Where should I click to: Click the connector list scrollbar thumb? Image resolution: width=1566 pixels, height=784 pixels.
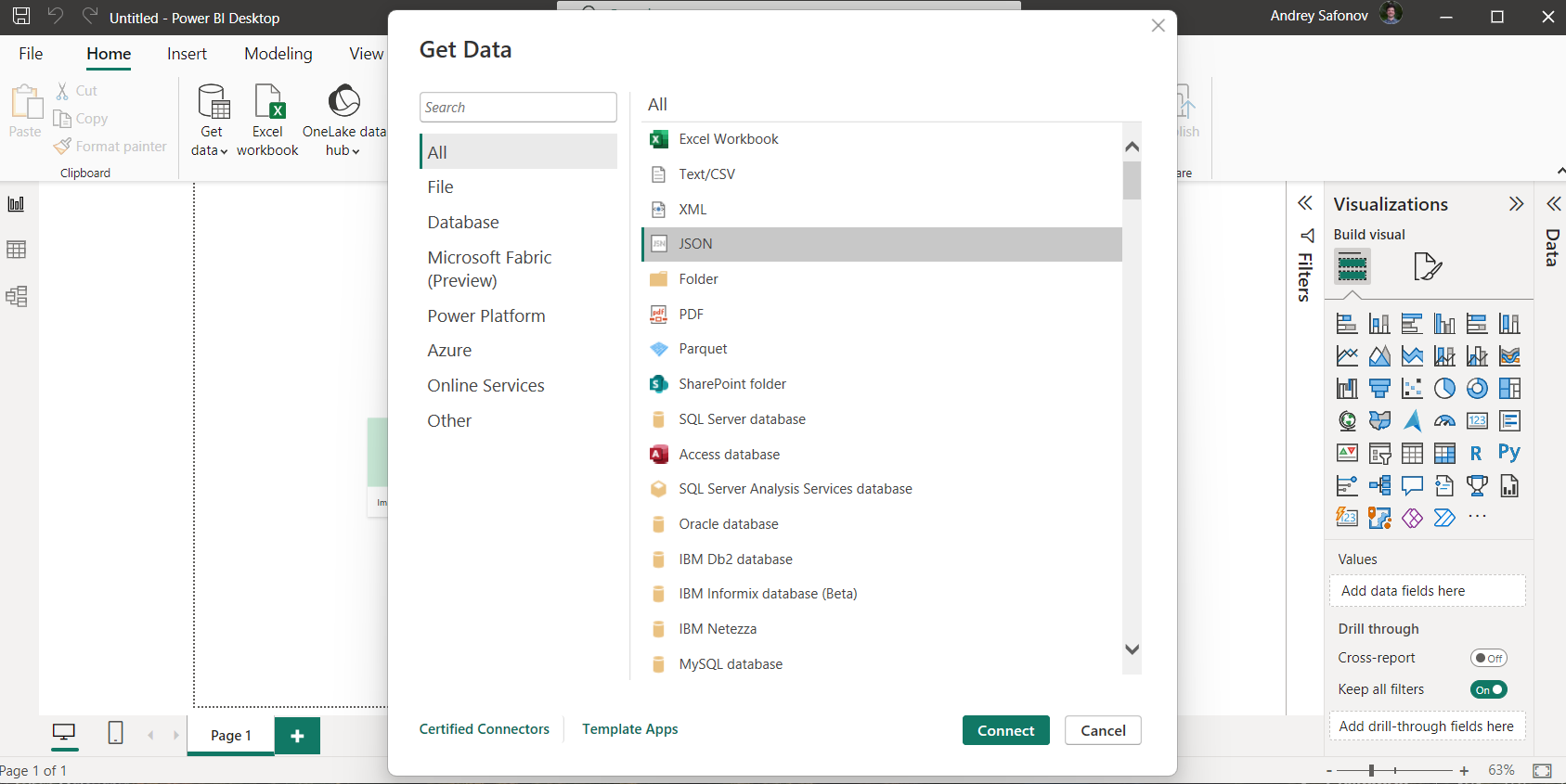1132,181
